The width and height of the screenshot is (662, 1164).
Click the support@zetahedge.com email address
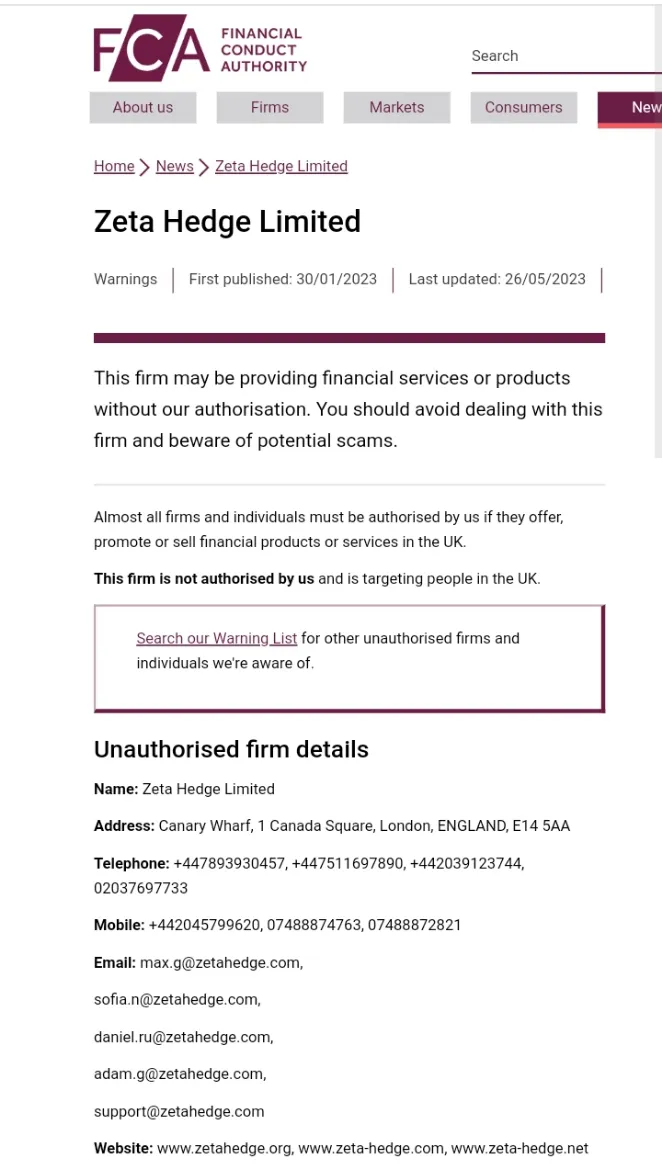point(179,1111)
